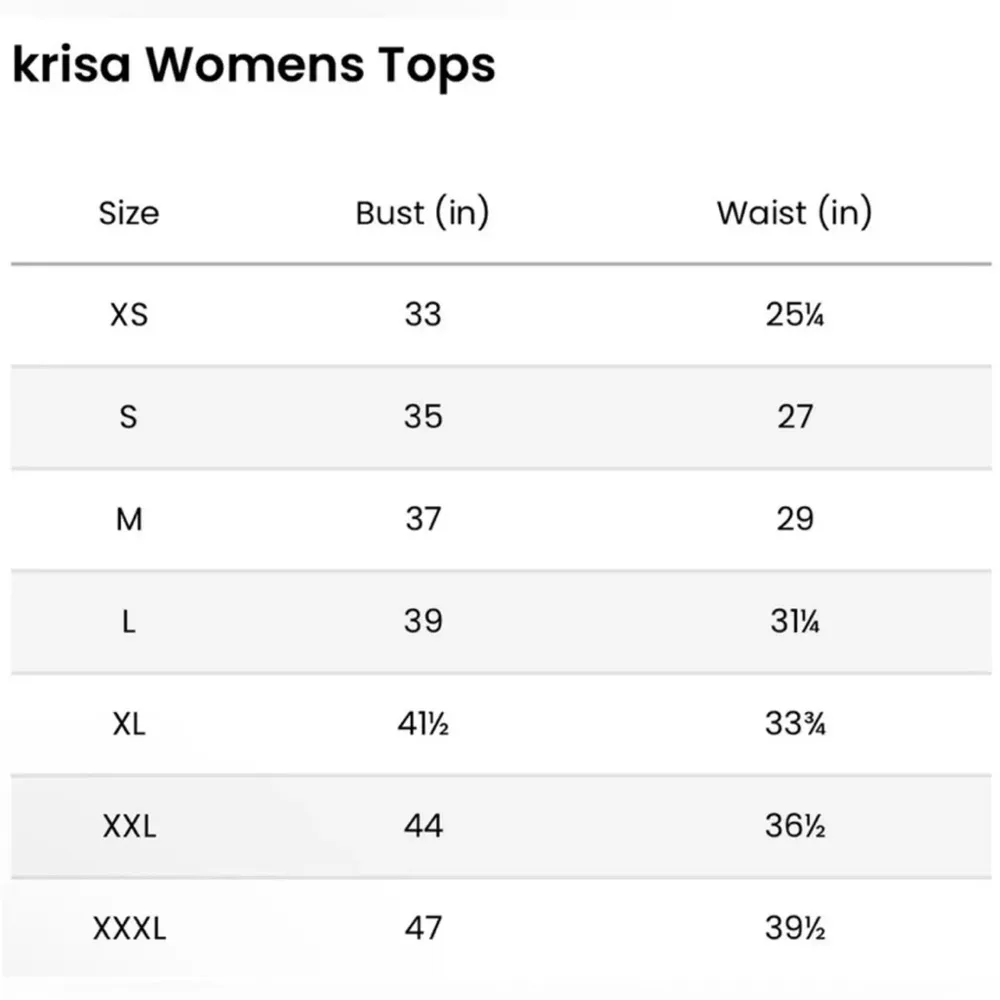This screenshot has width=1000, height=1000.
Task: Select the Size column header
Action: point(129,213)
